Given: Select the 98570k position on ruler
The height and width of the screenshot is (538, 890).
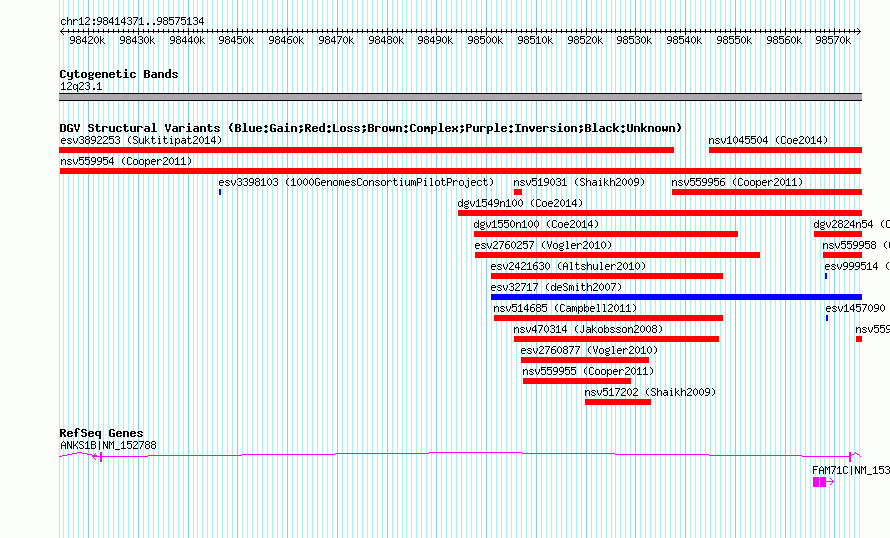Looking at the screenshot, I should tap(833, 40).
